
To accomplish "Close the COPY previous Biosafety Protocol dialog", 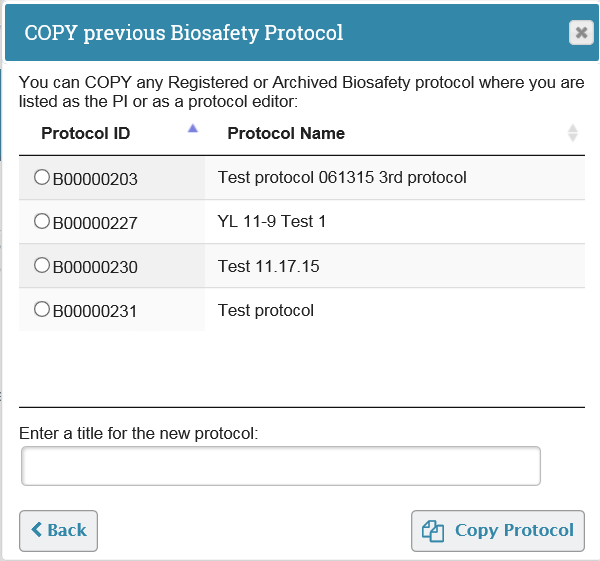I will [581, 33].
